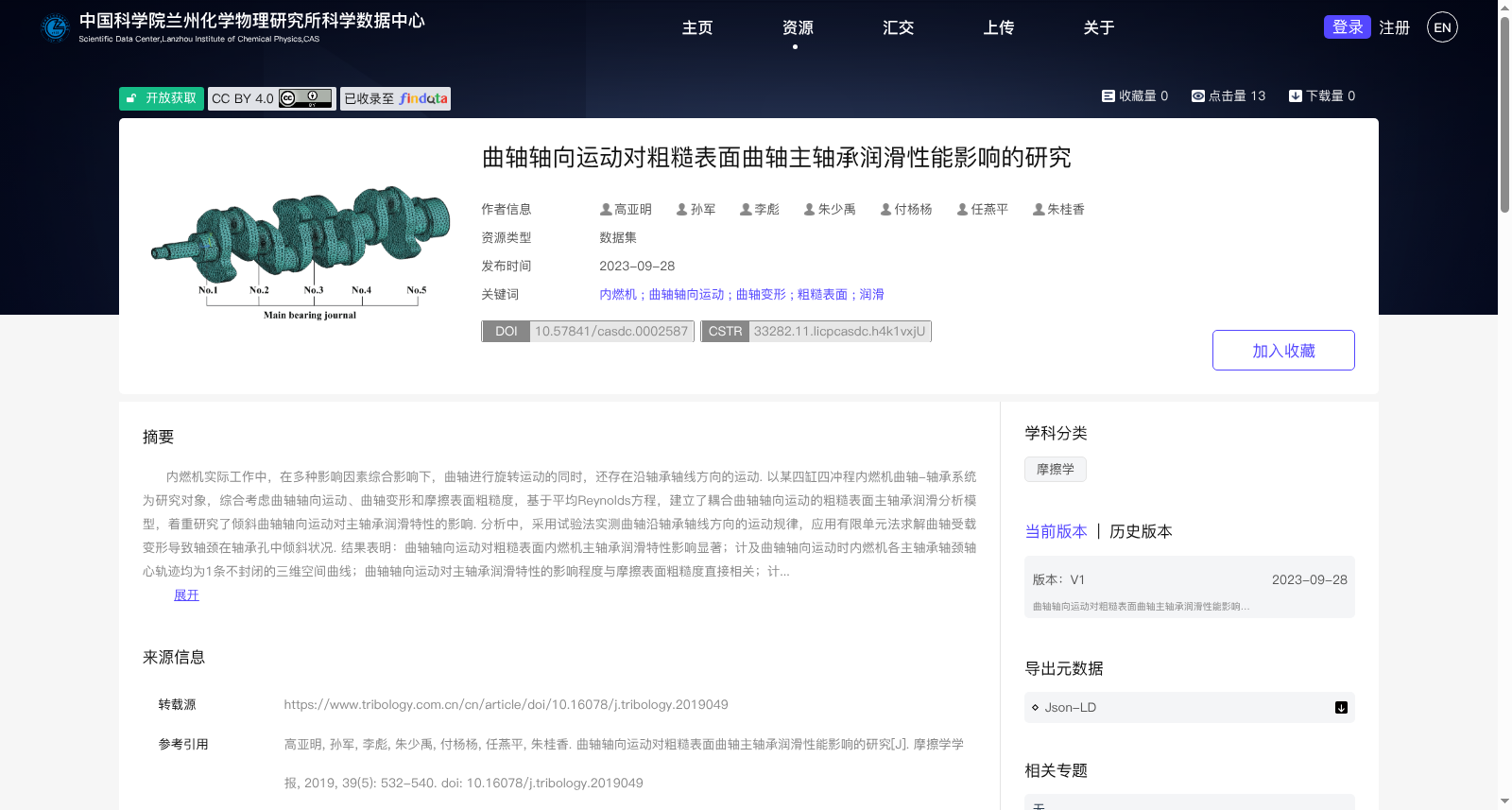The image size is (1512, 810).
Task: Open author 付杨杨 profile
Action: coord(905,209)
